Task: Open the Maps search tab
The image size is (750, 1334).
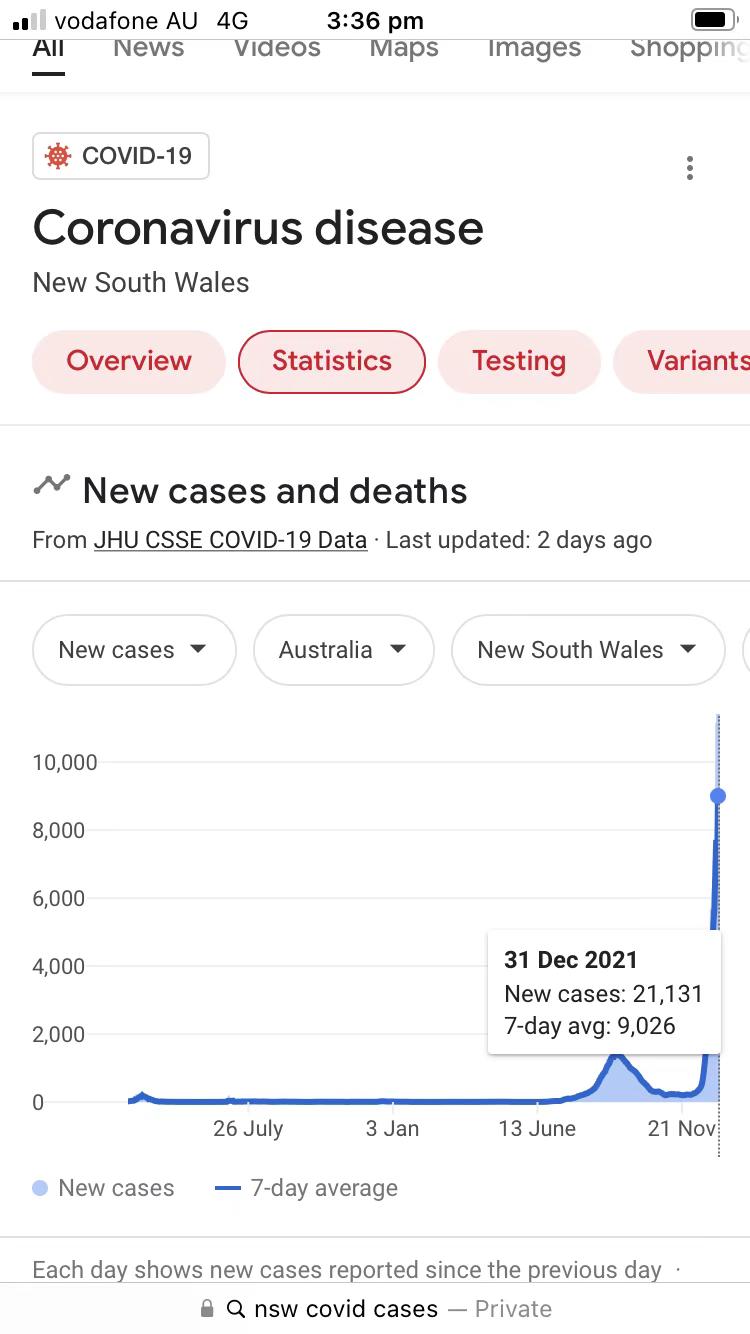Action: (404, 48)
